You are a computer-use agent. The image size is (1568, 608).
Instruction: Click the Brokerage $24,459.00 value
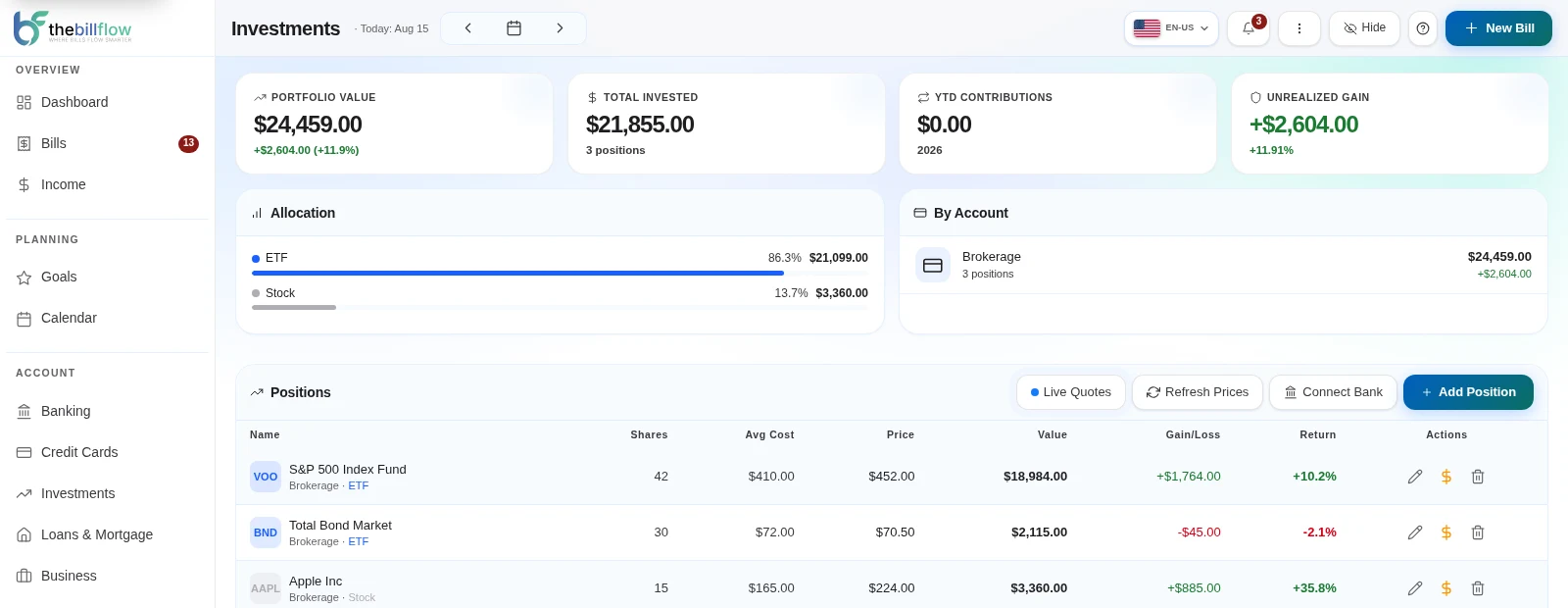[x=1499, y=257]
